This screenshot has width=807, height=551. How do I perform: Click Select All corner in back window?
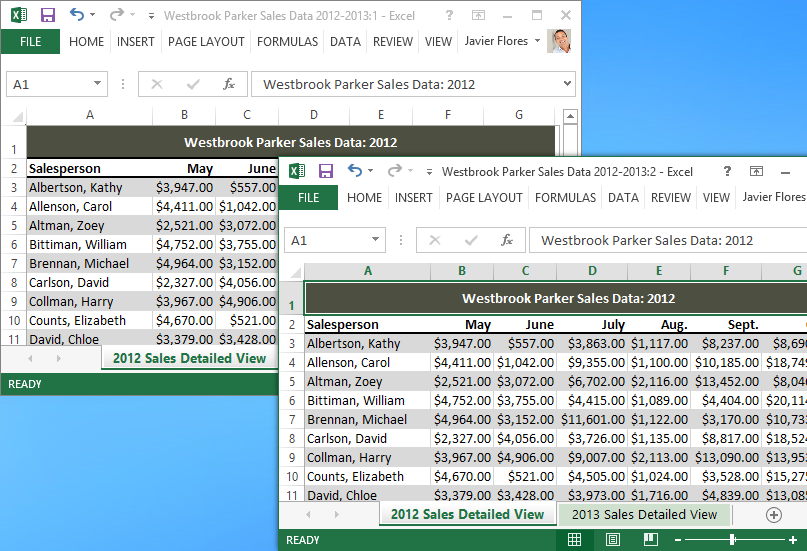tap(17, 117)
